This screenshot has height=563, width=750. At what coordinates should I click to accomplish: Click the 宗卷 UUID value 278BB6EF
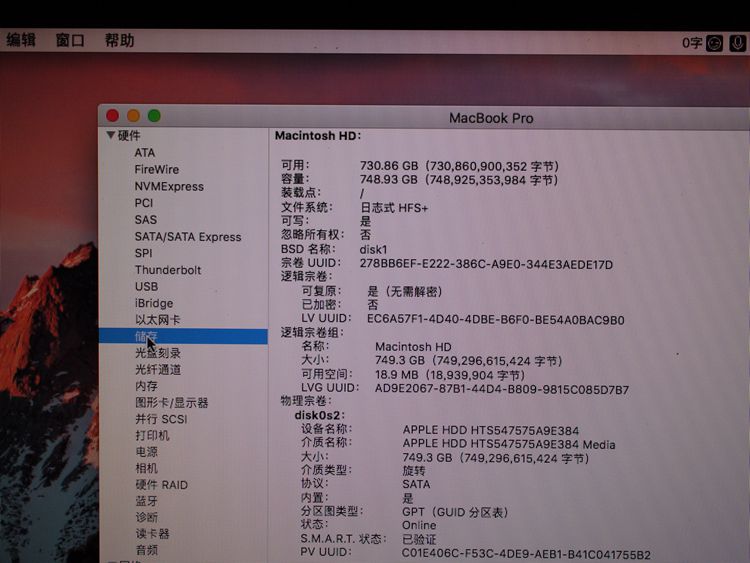pyautogui.click(x=486, y=265)
